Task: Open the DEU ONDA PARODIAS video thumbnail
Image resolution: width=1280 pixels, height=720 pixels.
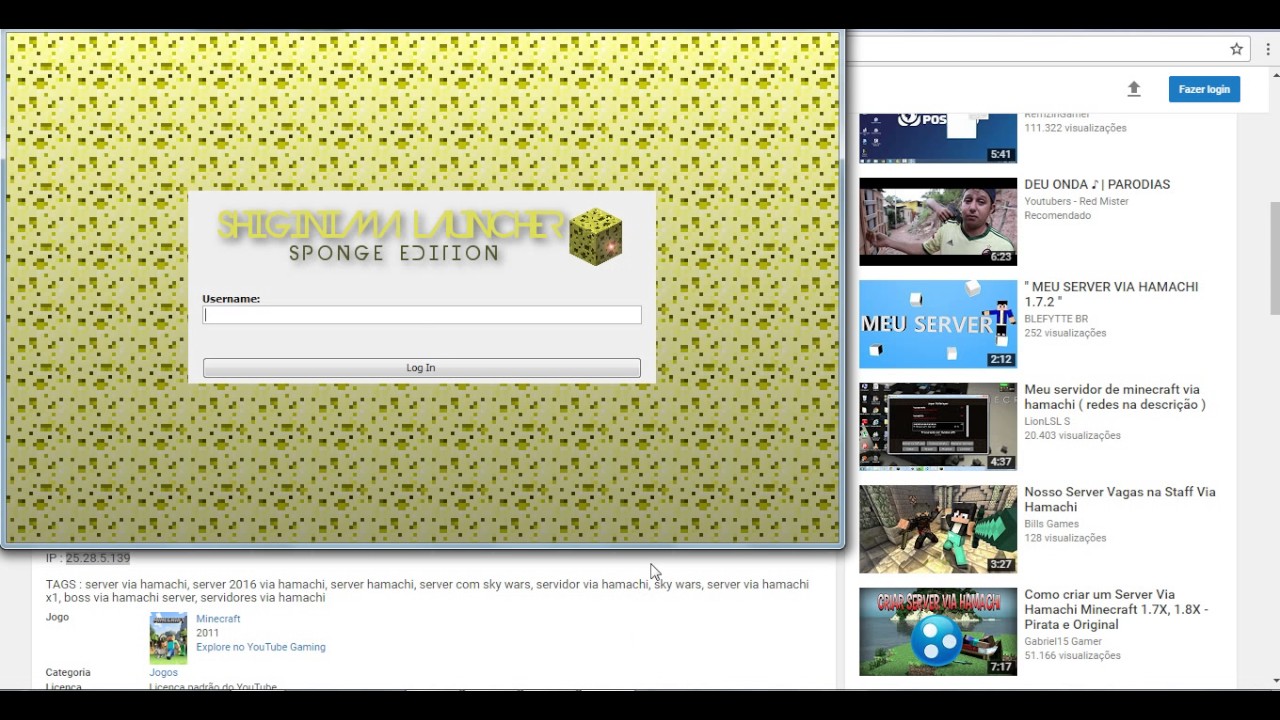Action: [x=938, y=222]
